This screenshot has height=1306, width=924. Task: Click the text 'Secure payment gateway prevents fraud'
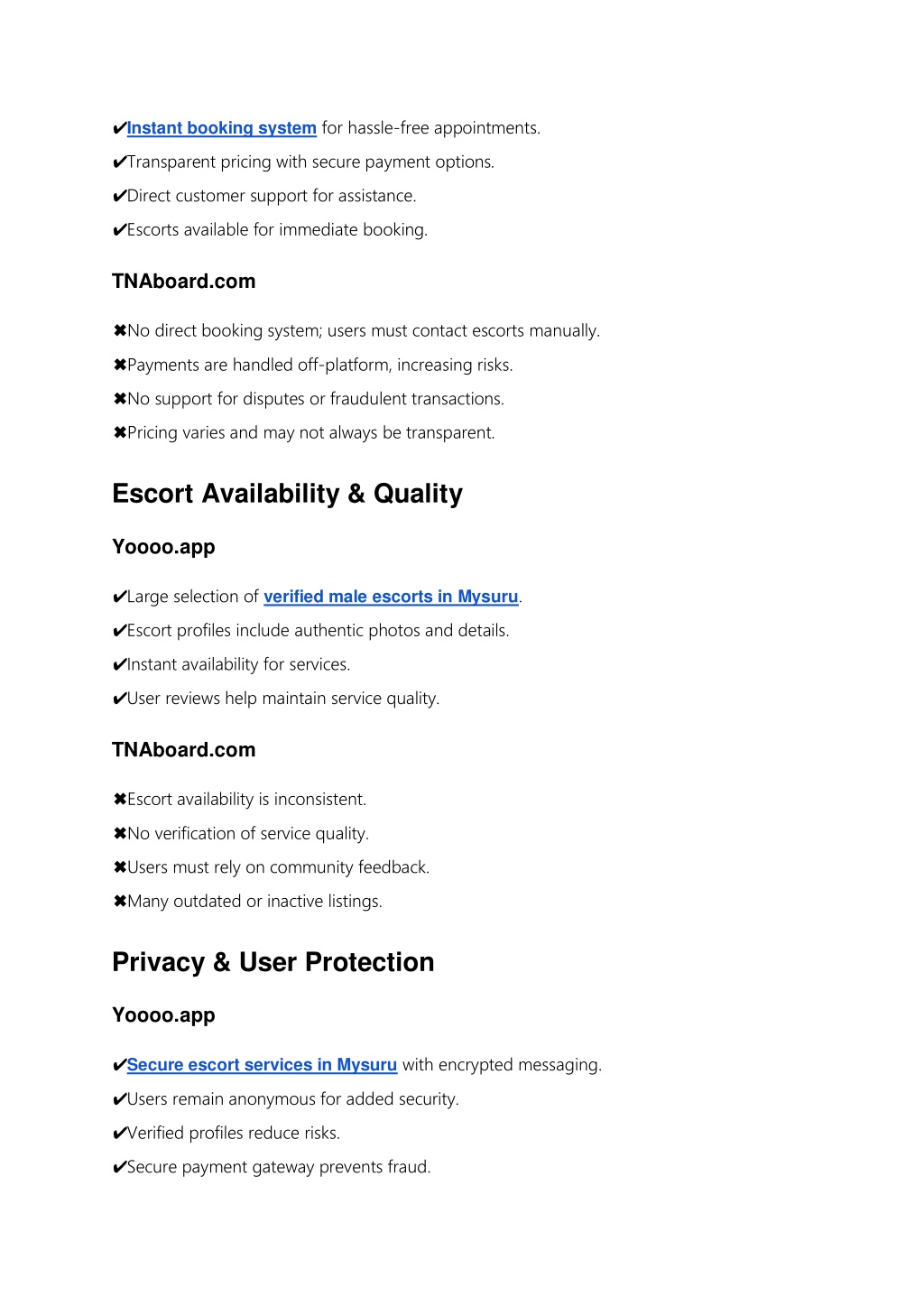tap(279, 1167)
